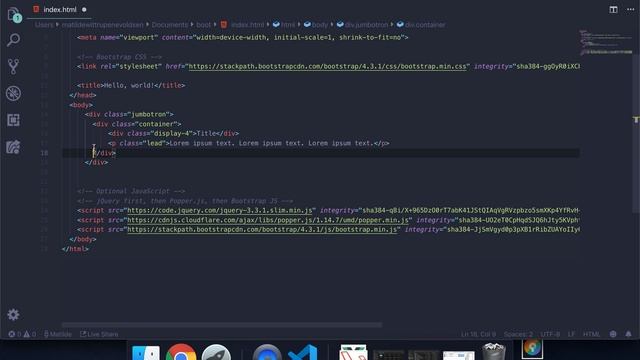The height and width of the screenshot is (360, 640).
Task: Select the index.html editor tab
Action: pyautogui.click(x=60, y=9)
